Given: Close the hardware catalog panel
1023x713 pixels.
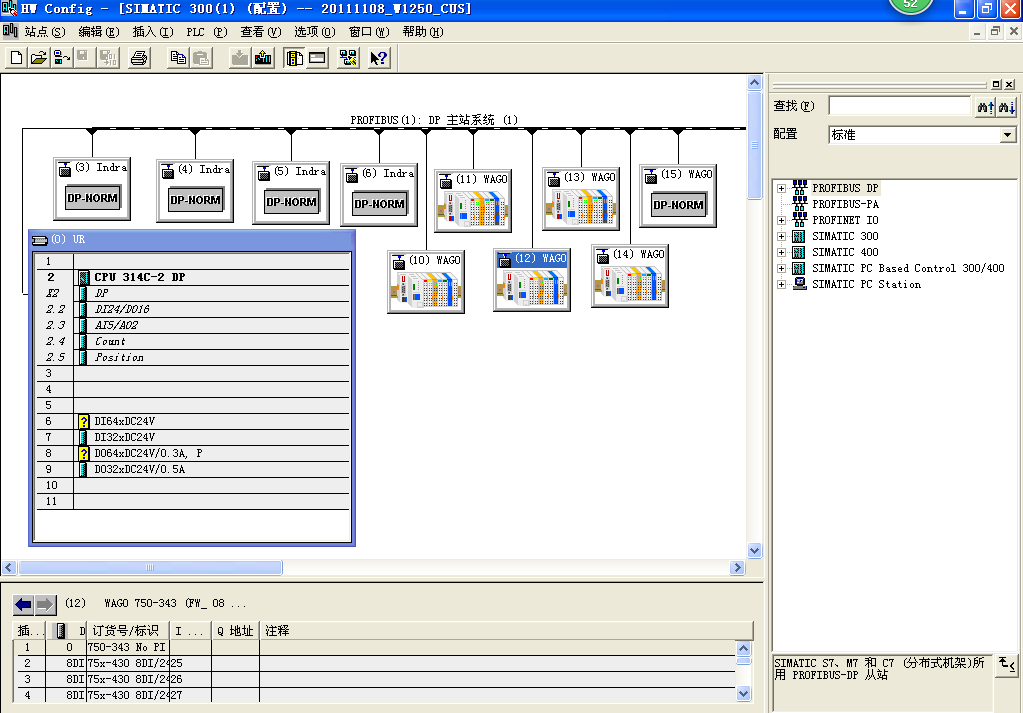Looking at the screenshot, I should coord(1009,84).
